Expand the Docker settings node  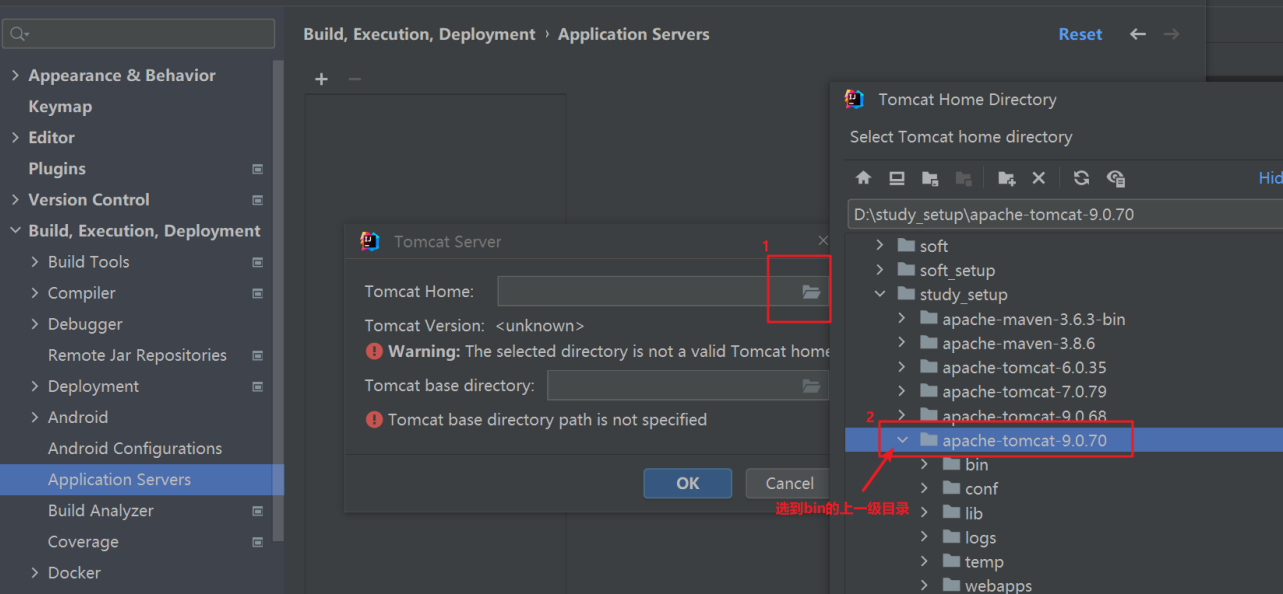click(35, 573)
